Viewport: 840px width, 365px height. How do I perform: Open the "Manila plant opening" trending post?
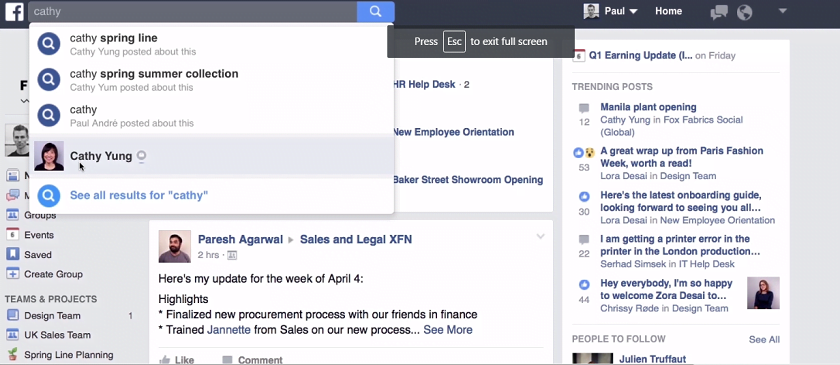pos(648,107)
